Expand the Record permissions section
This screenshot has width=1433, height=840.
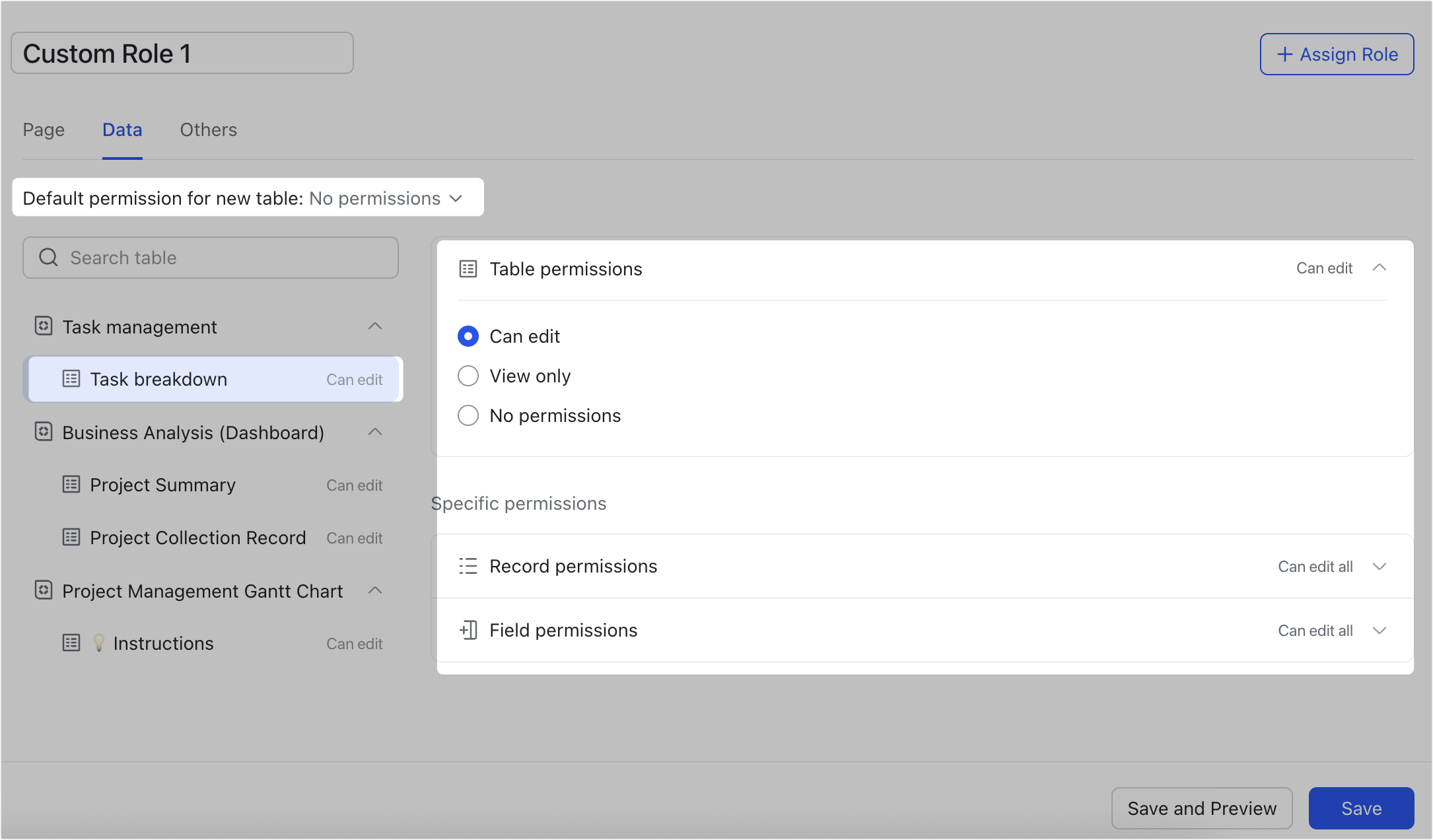click(1380, 567)
